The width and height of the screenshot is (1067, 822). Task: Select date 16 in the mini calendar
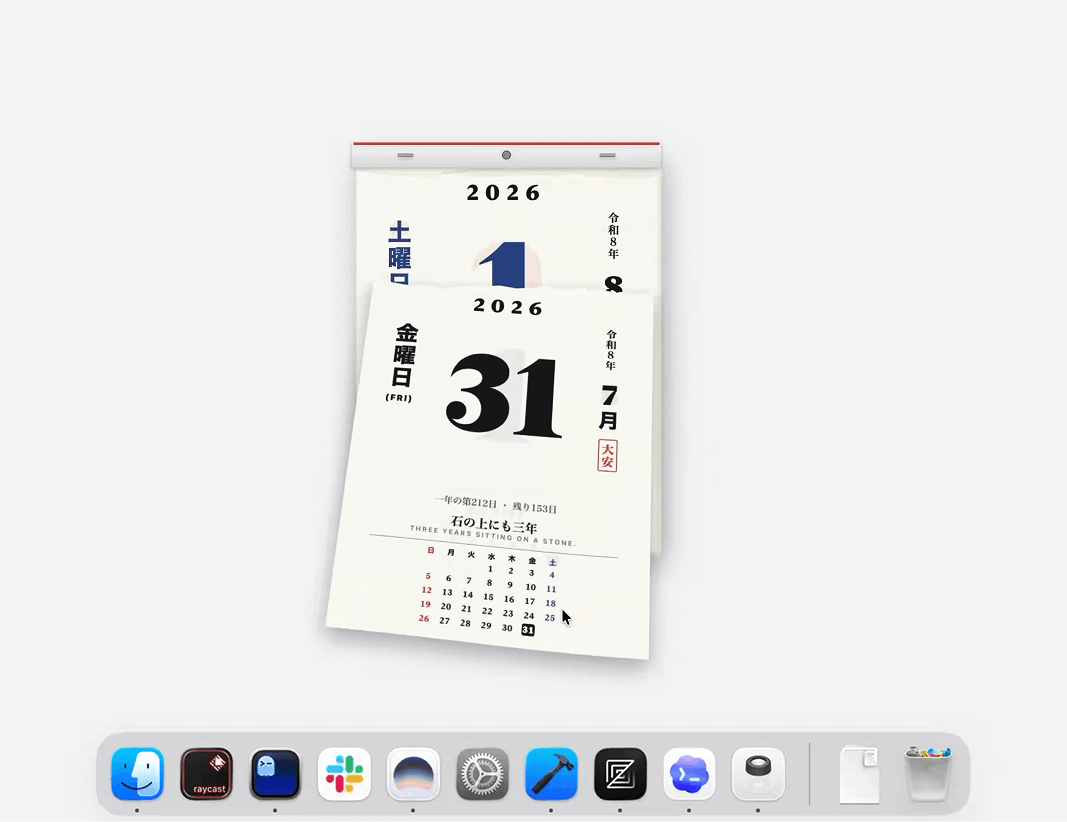pos(509,599)
